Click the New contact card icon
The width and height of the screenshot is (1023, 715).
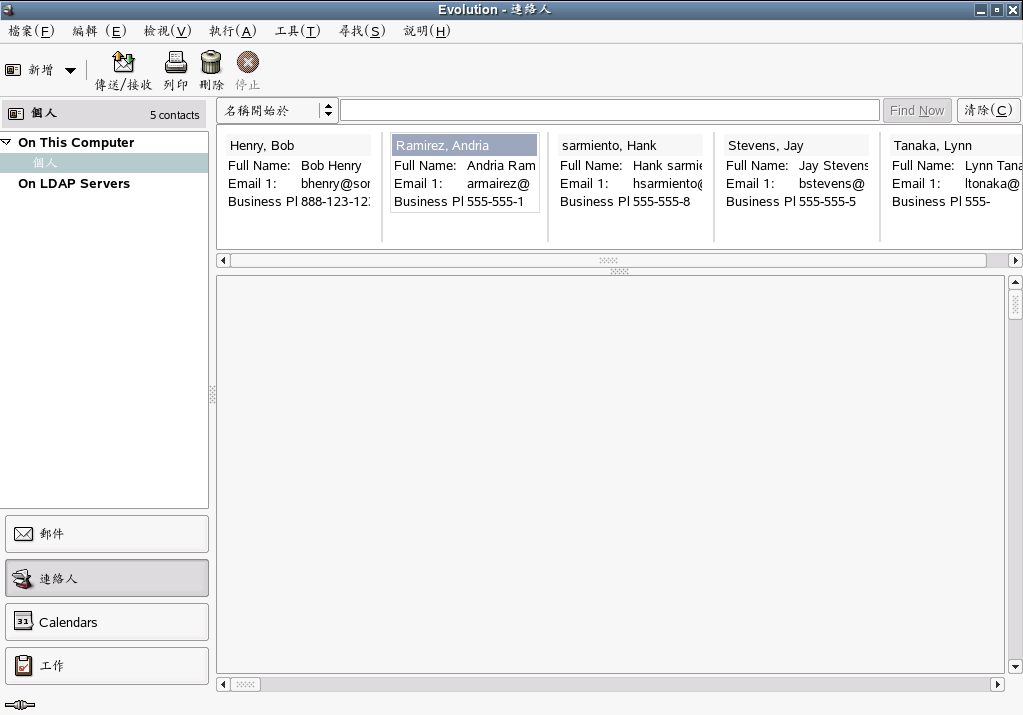(13, 70)
